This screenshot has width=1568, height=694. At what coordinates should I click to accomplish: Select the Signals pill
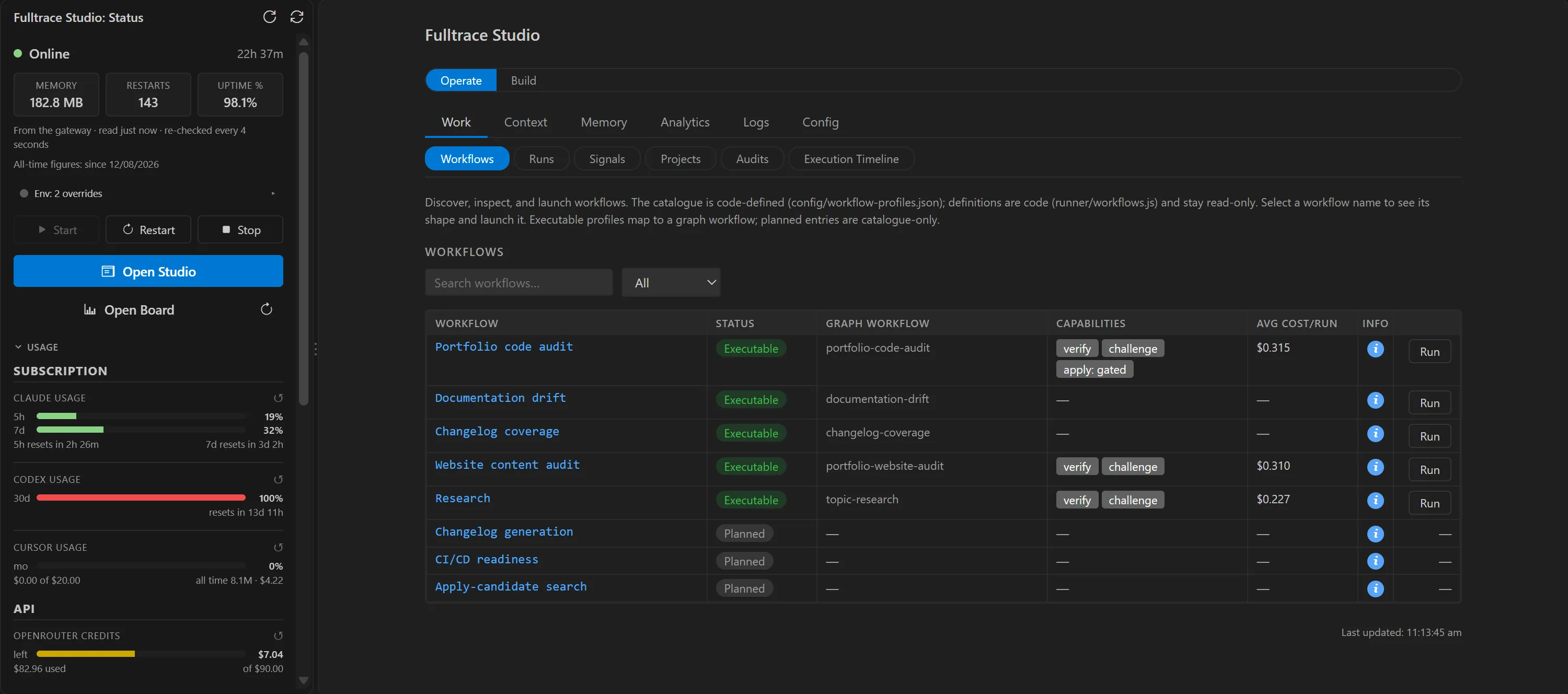[607, 159]
